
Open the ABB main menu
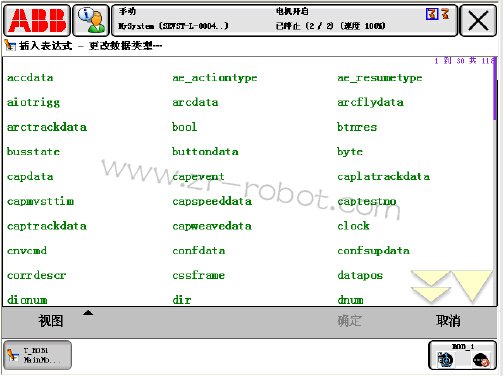(37, 21)
